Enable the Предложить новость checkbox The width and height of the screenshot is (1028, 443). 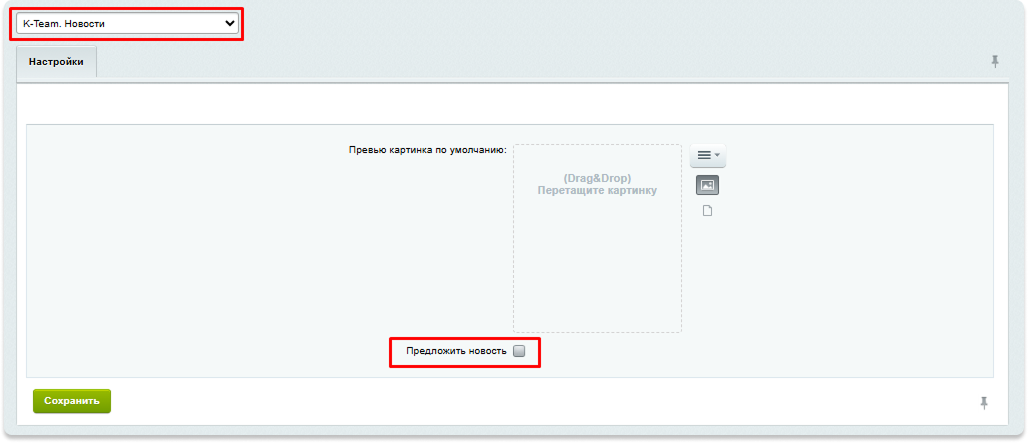tap(519, 351)
